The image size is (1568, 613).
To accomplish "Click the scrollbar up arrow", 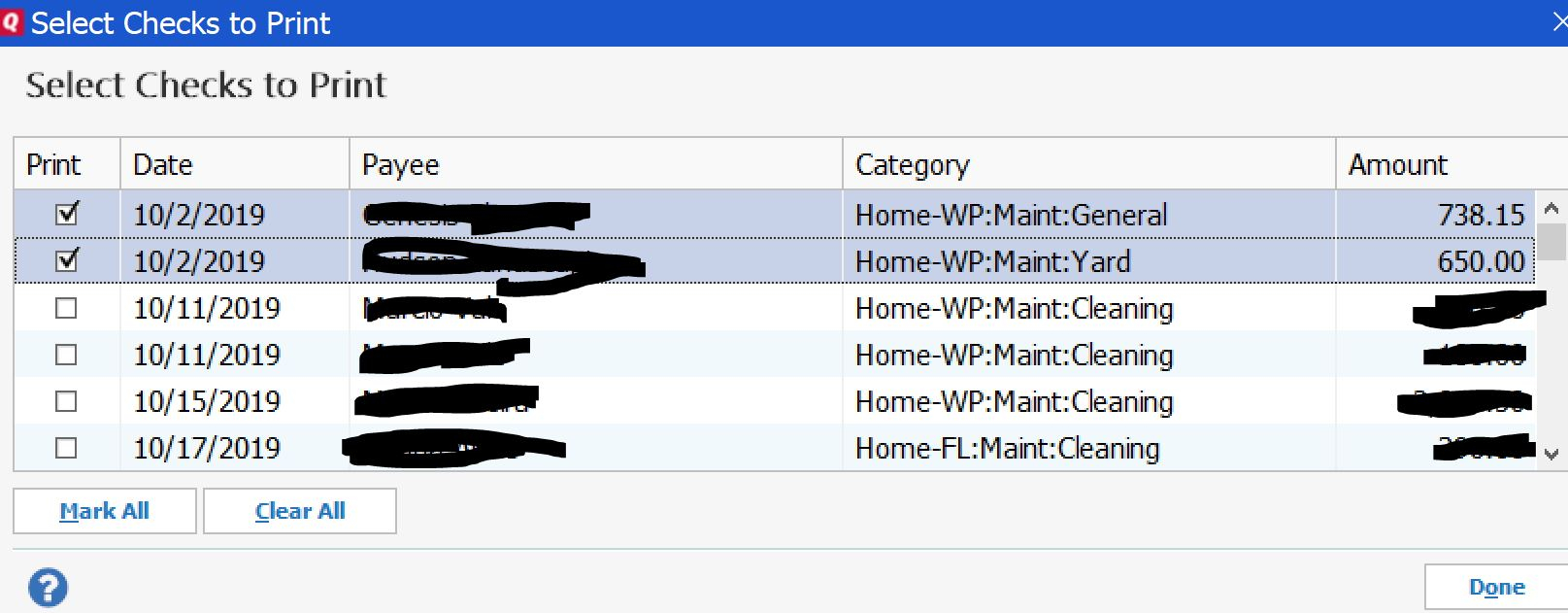I will click(1551, 208).
